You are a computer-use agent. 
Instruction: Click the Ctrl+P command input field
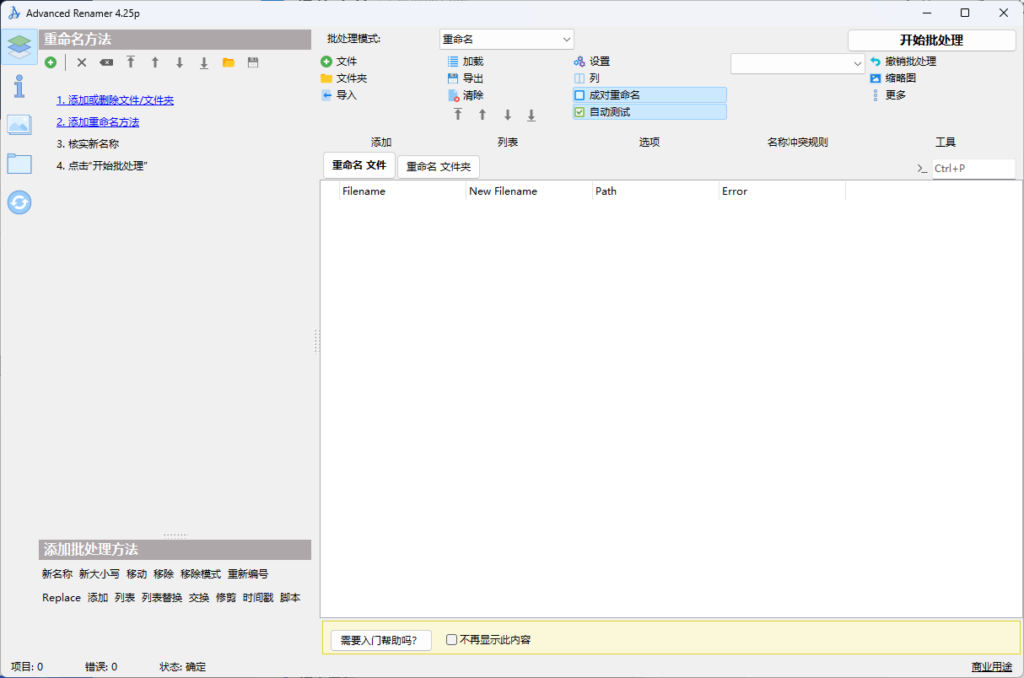973,168
